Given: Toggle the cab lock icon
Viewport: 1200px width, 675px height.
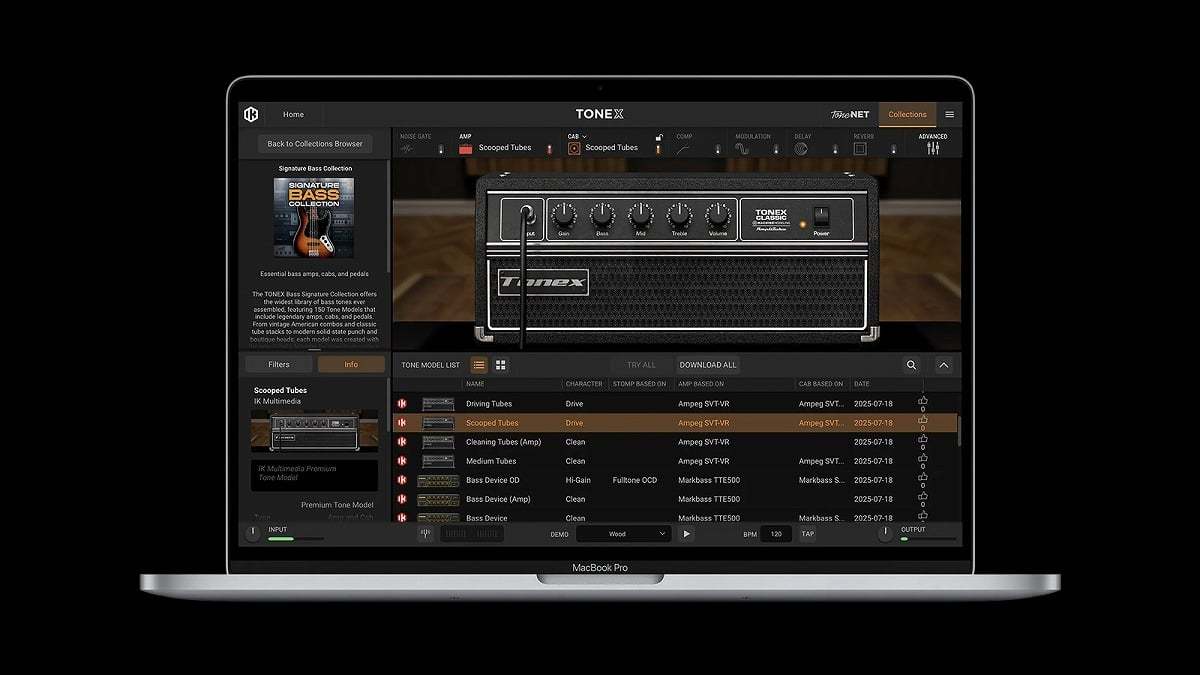Looking at the screenshot, I should (659, 138).
